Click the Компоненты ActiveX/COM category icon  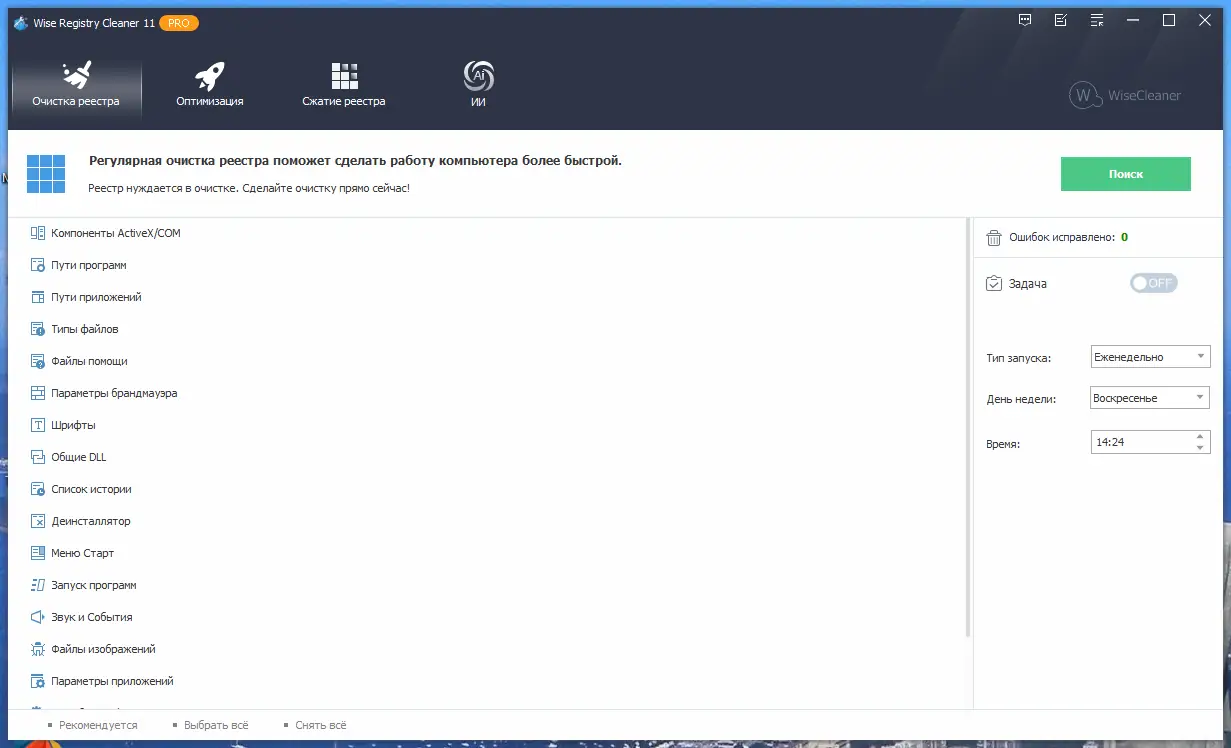[37, 232]
